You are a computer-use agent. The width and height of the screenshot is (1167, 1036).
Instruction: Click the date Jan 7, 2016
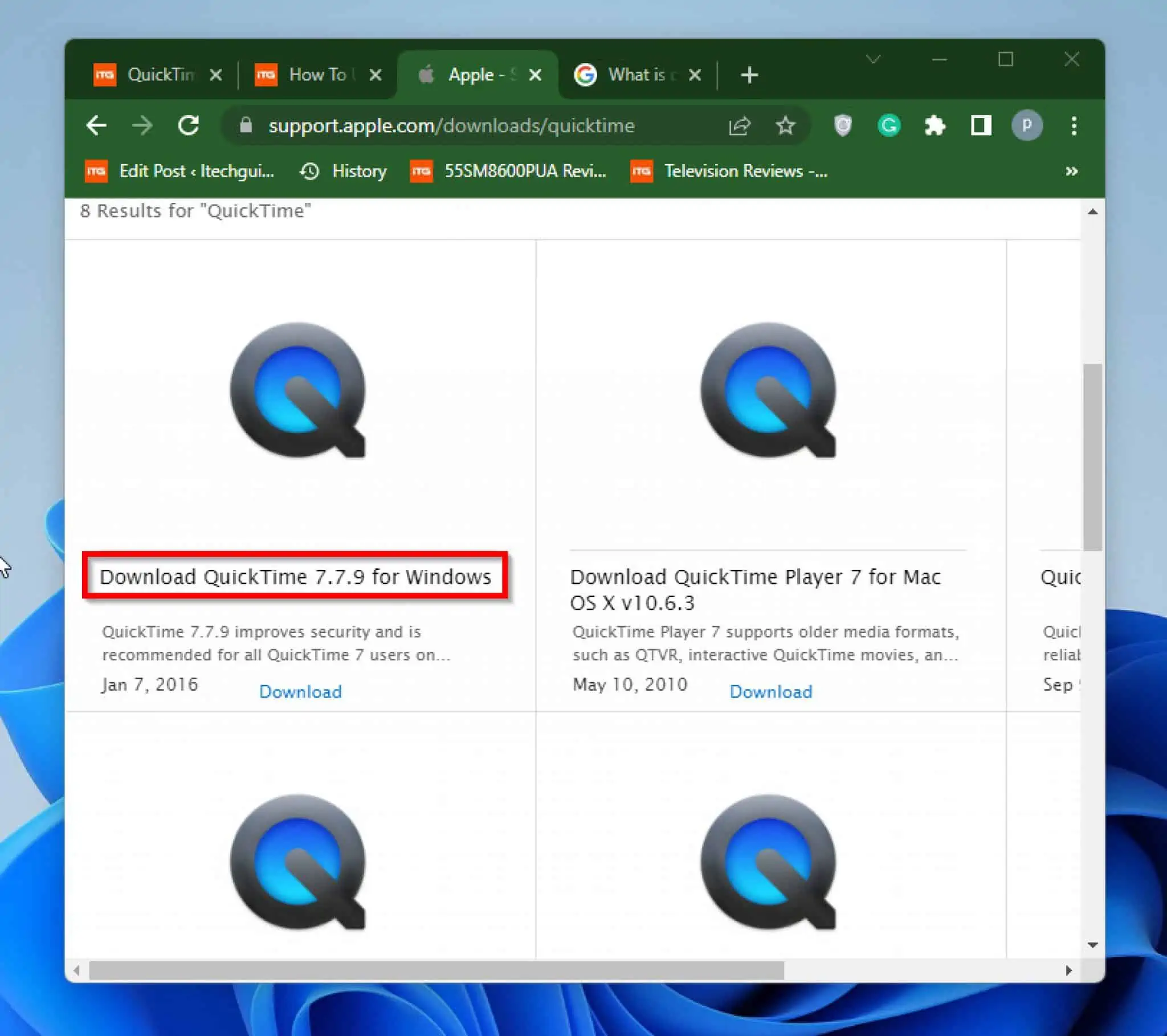150,684
